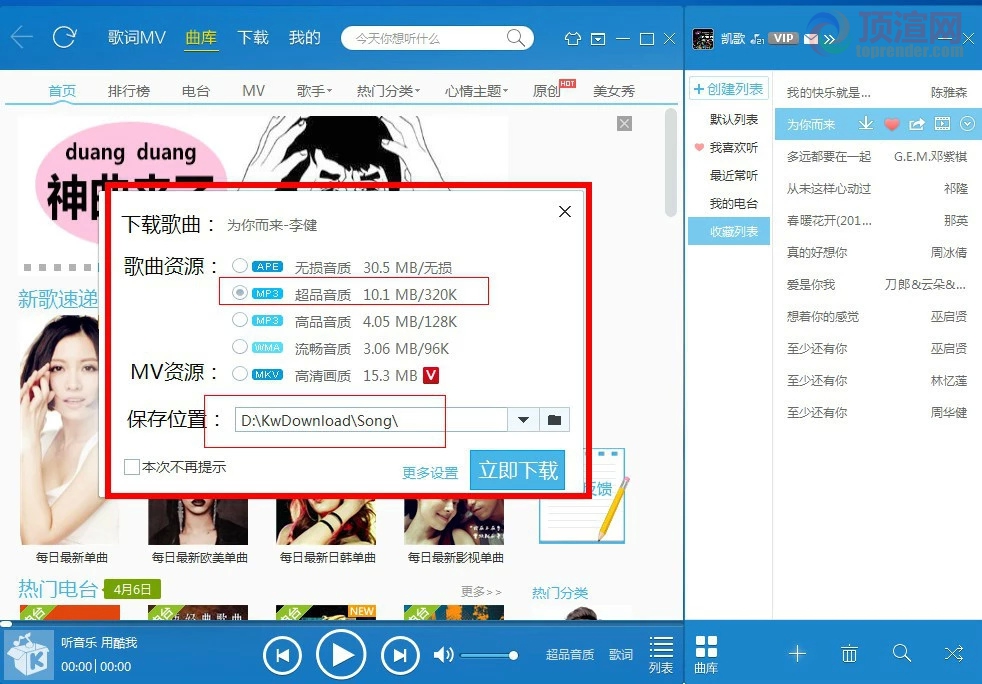Search the playlist with magnifier icon

coord(902,653)
